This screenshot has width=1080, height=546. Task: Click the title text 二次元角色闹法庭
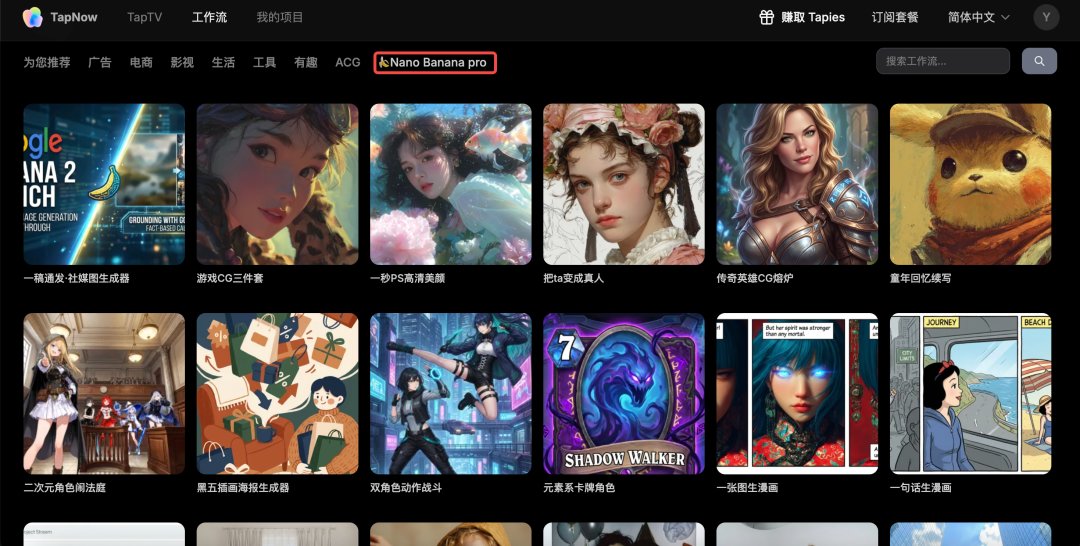click(x=65, y=487)
